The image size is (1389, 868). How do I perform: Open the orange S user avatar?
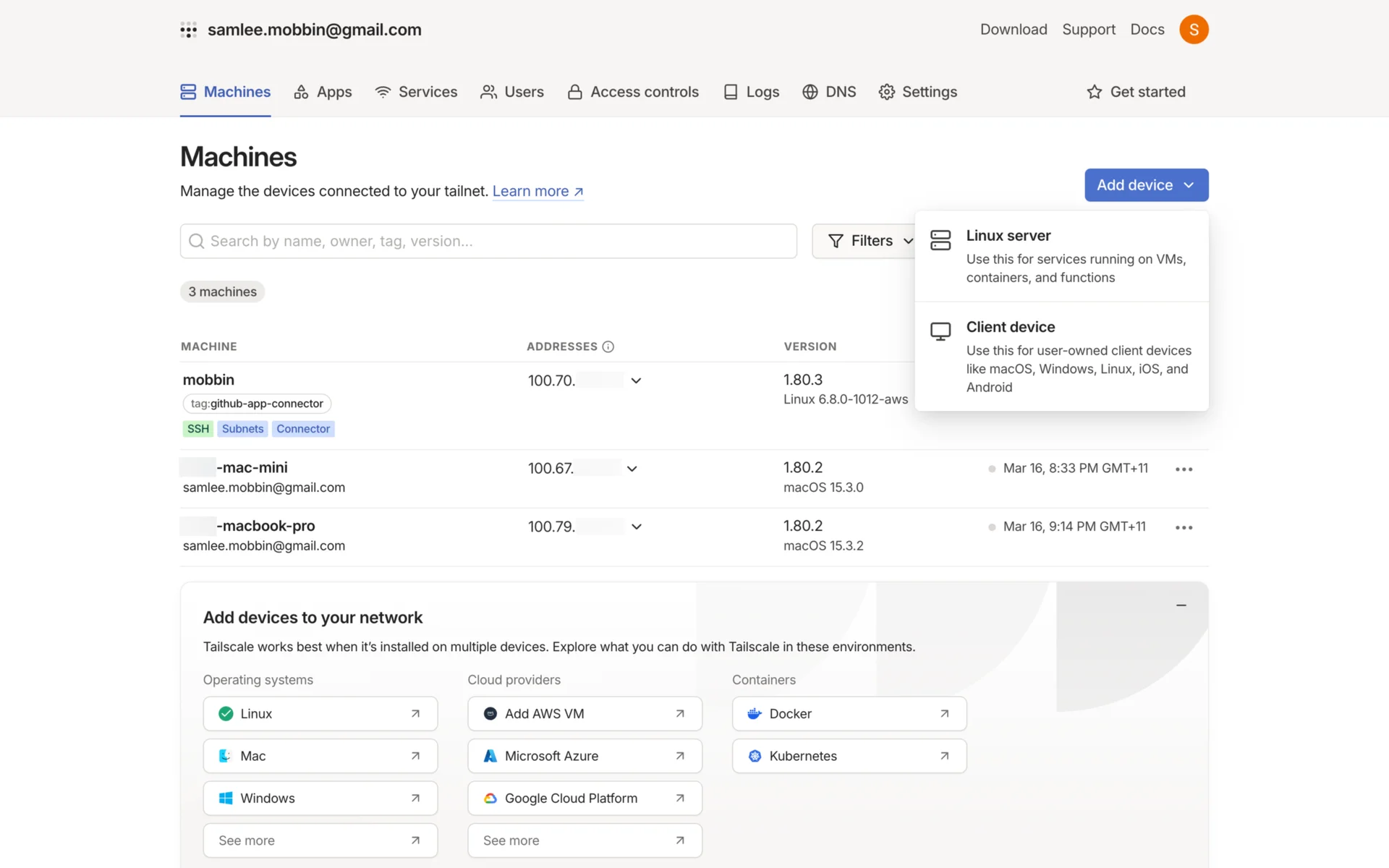1194,30
